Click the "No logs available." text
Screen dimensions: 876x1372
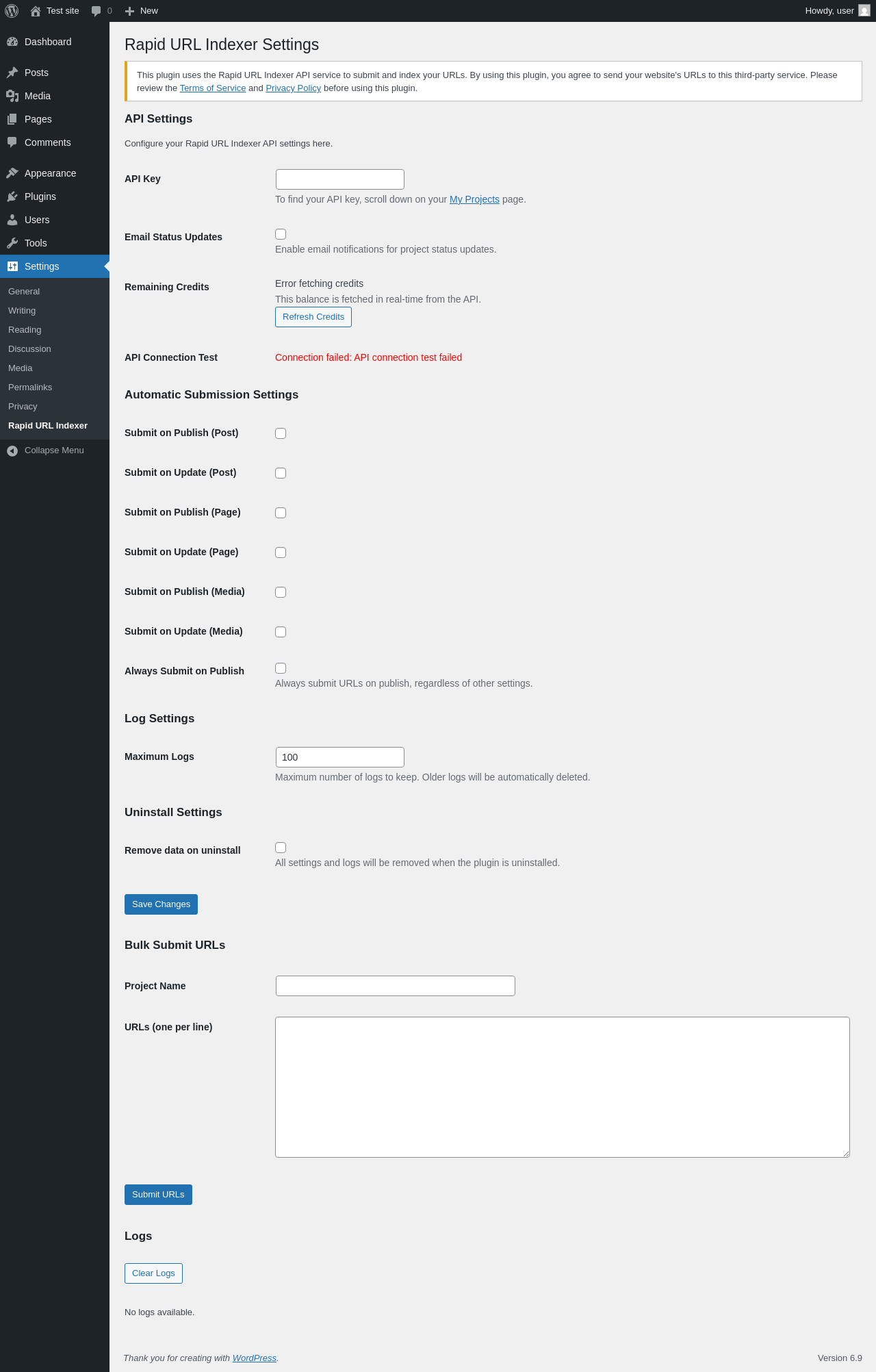(x=159, y=1312)
